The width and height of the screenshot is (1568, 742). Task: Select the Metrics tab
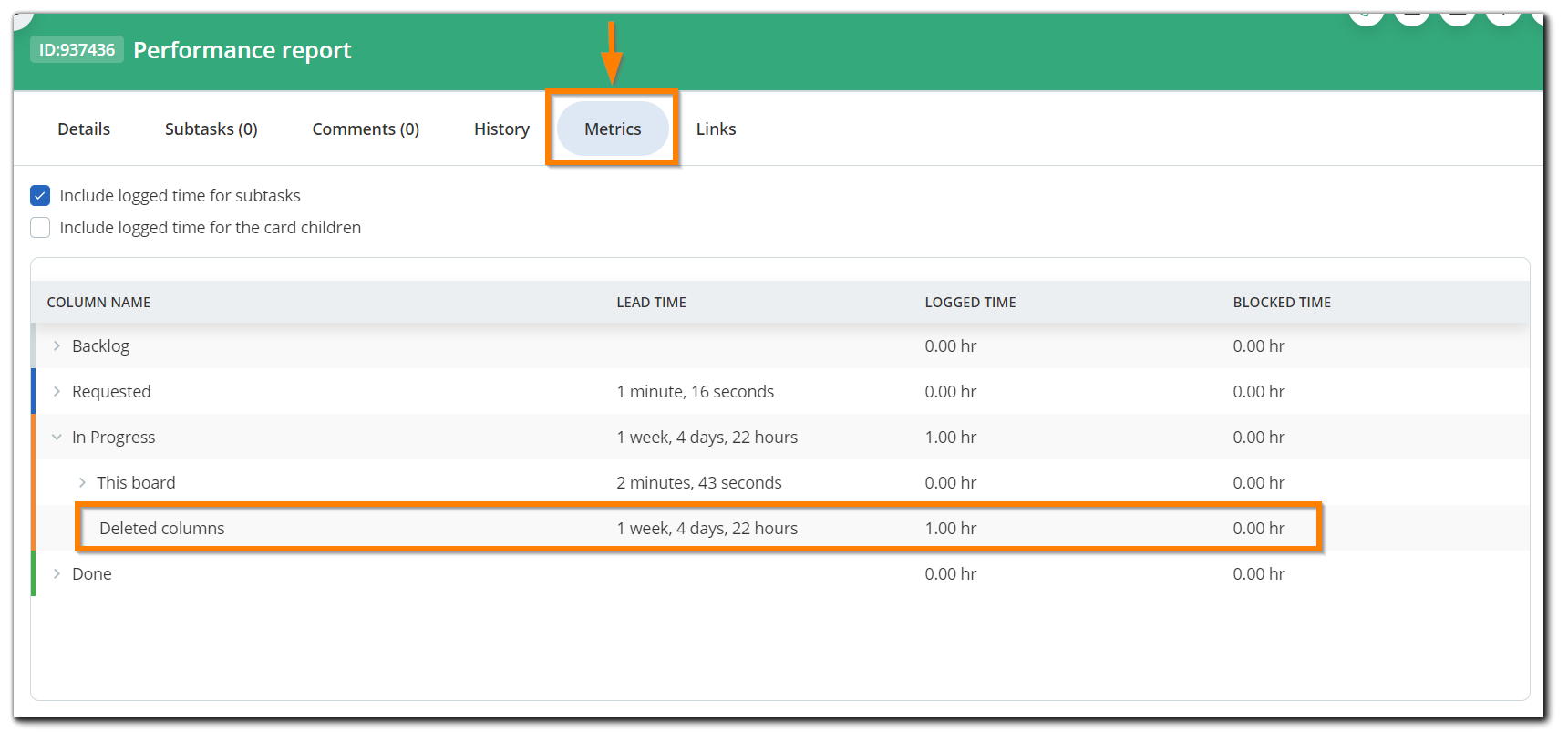pyautogui.click(x=613, y=129)
